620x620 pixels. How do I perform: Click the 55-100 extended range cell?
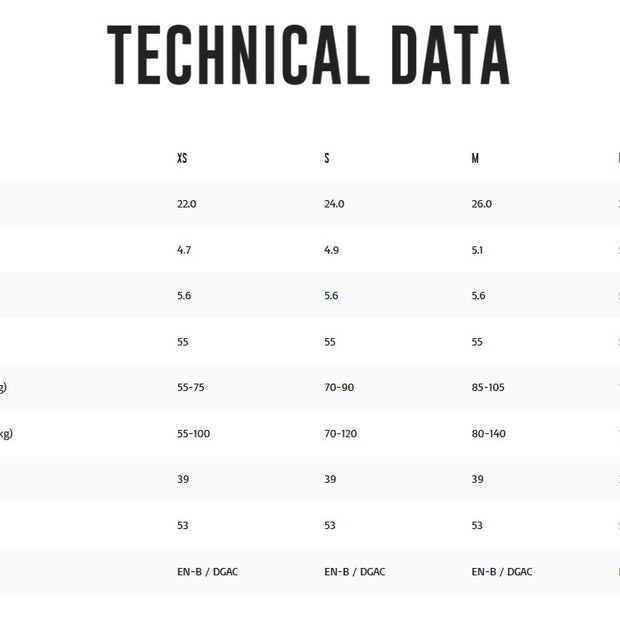tap(194, 434)
